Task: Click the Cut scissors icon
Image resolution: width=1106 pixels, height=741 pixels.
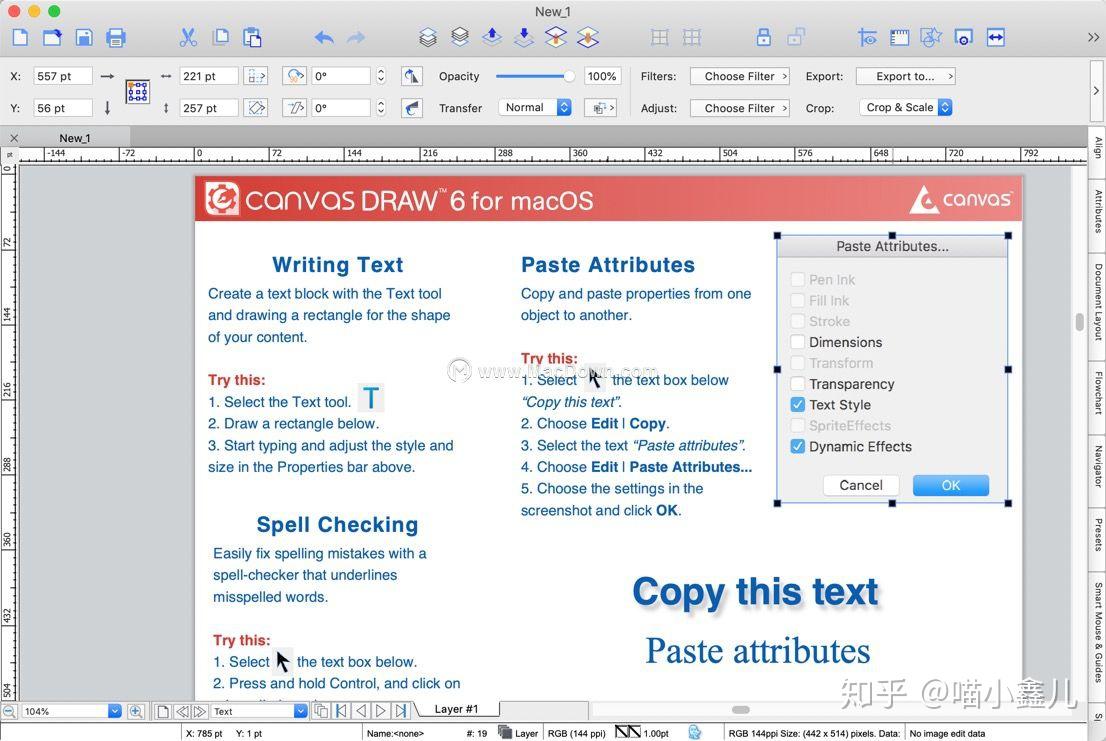Action: [x=188, y=37]
